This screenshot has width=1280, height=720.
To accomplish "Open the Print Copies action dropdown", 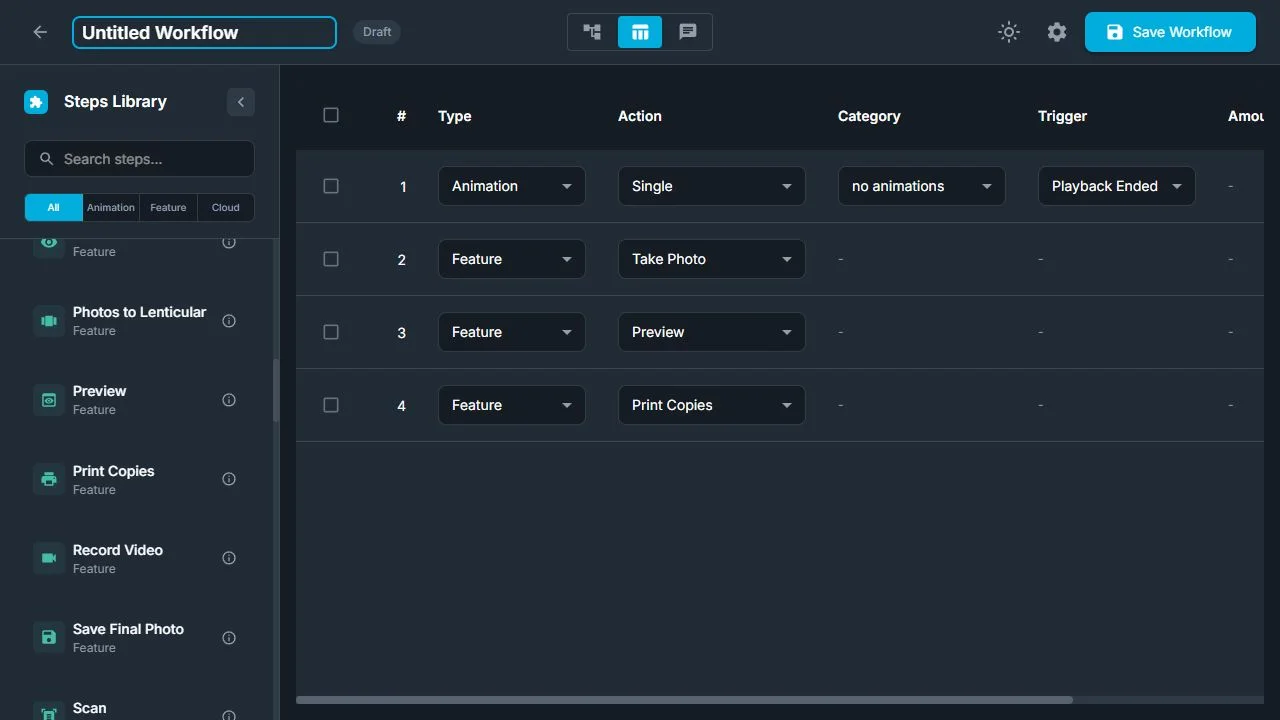I will tap(712, 405).
